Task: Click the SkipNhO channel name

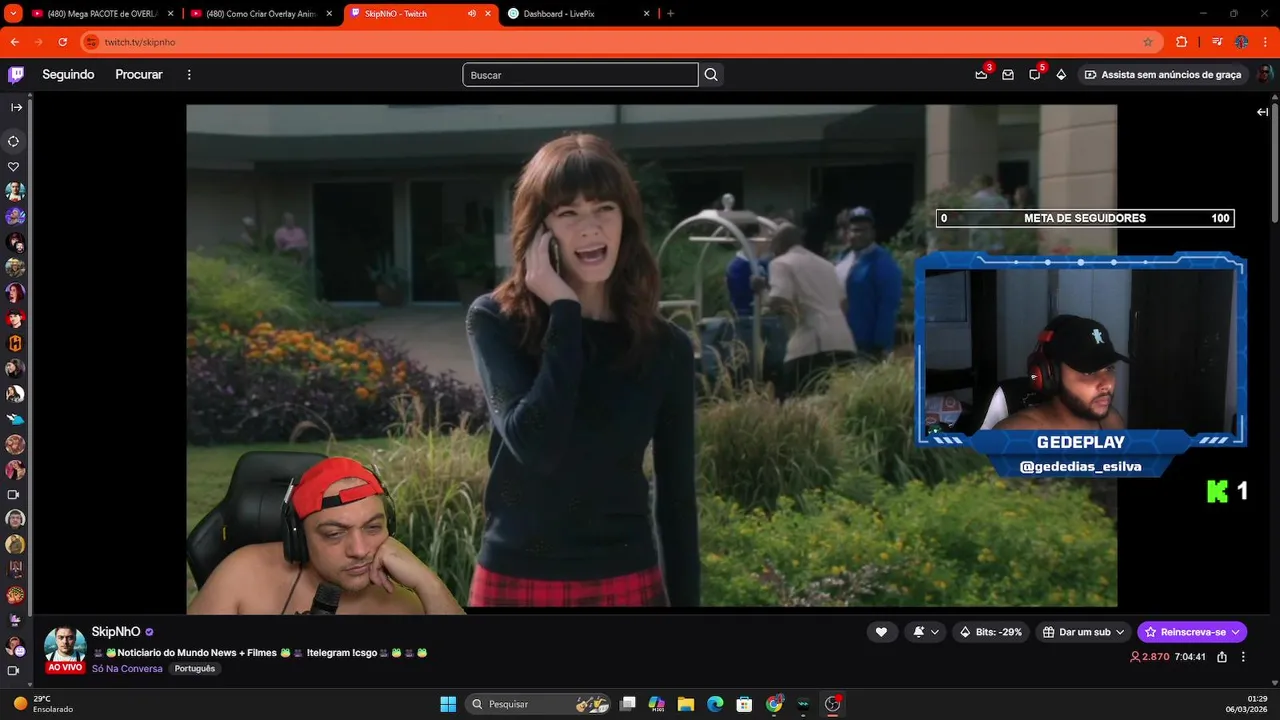Action: click(116, 632)
